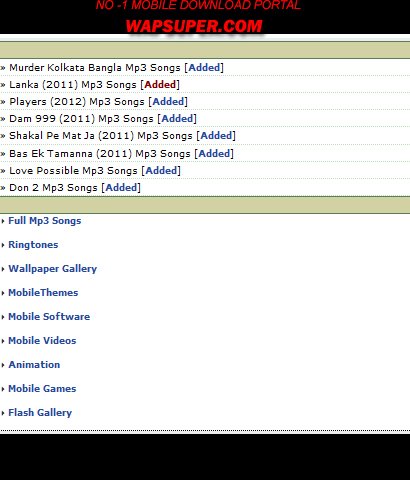Open the Ringtones category
The width and height of the screenshot is (410, 481).
tap(33, 245)
